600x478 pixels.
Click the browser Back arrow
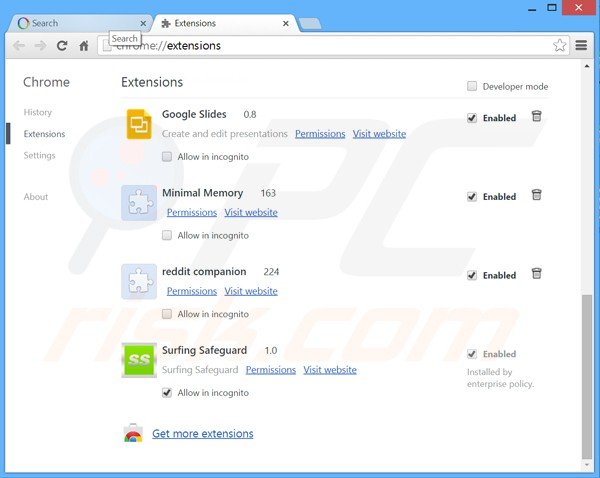click(x=19, y=46)
